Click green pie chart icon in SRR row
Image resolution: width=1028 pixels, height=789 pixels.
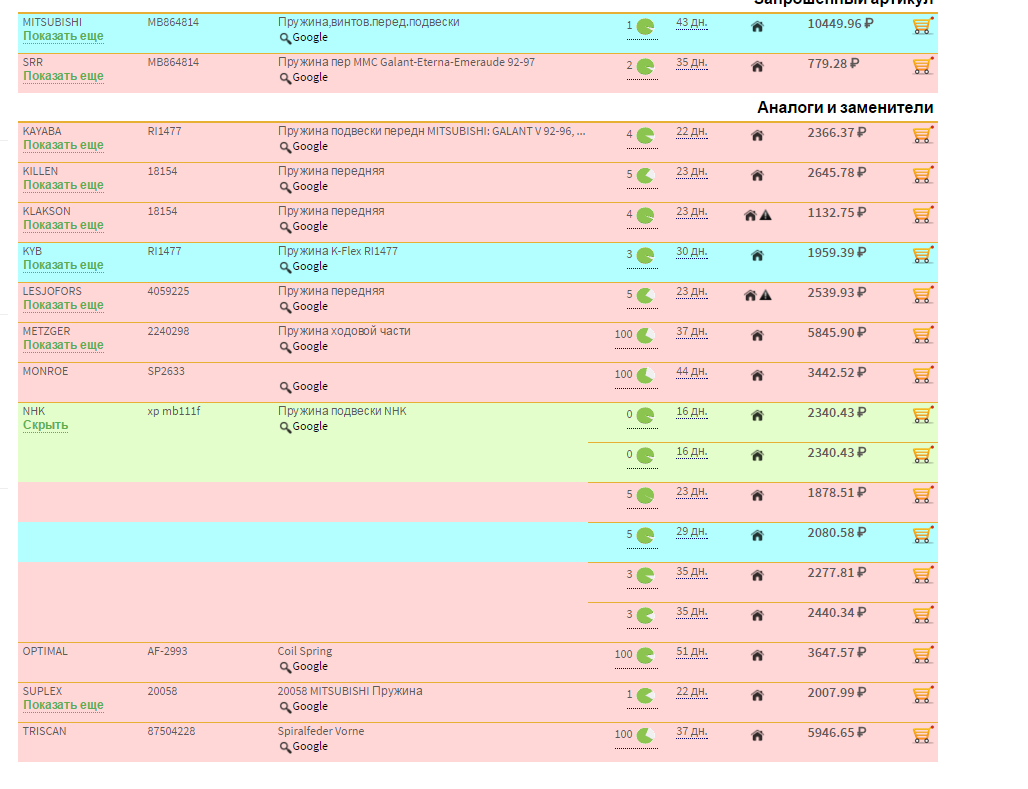coord(646,67)
